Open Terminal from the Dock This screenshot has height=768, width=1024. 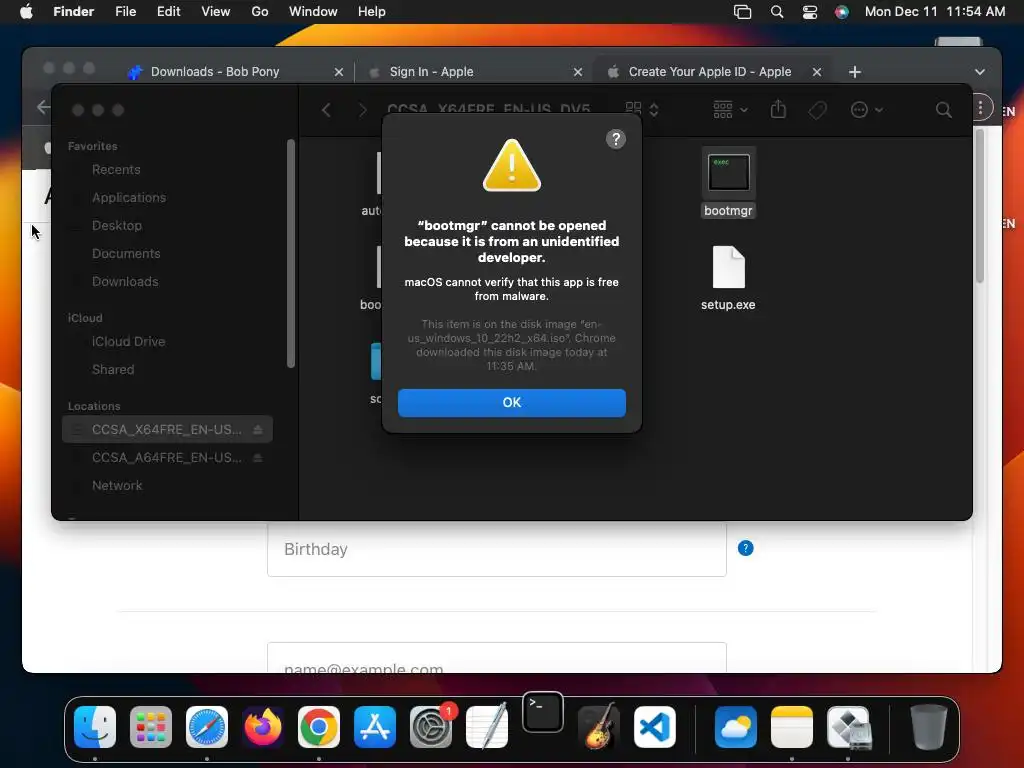[543, 712]
